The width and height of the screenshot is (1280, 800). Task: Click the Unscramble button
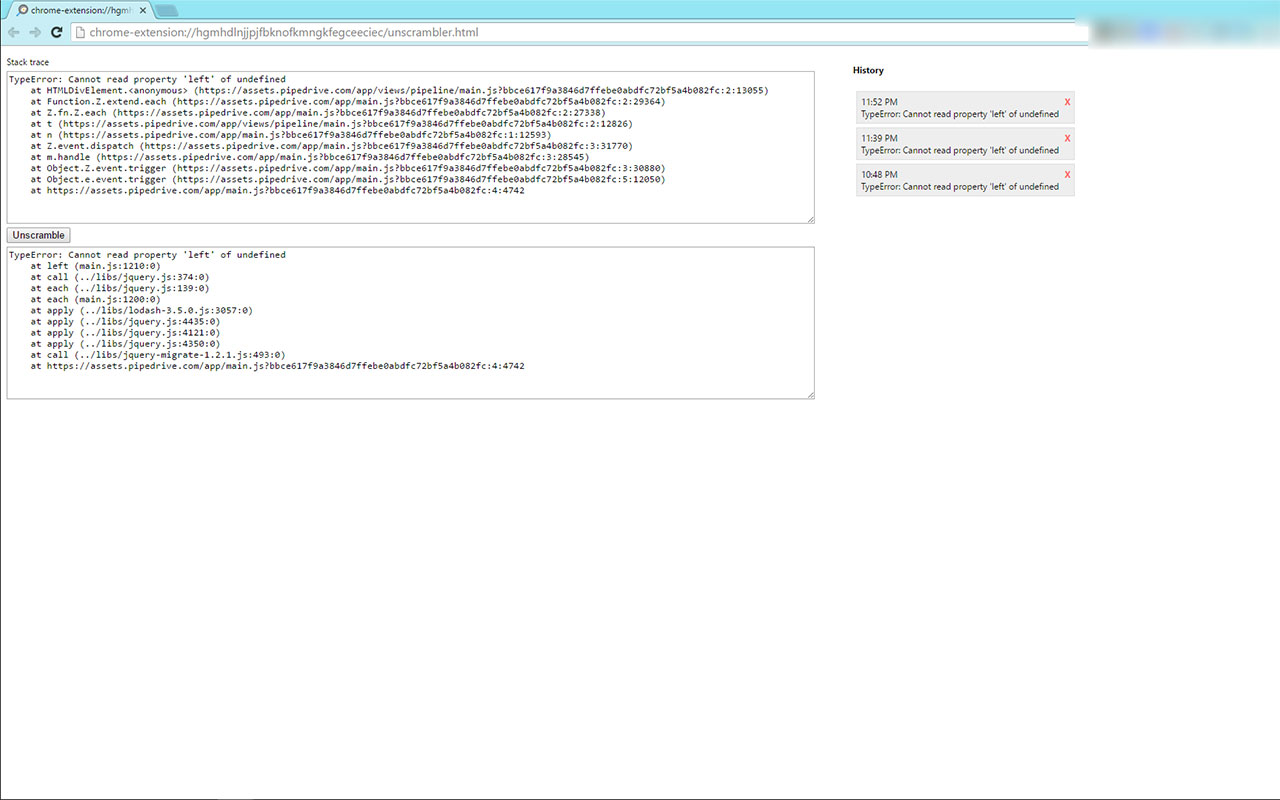coord(38,234)
